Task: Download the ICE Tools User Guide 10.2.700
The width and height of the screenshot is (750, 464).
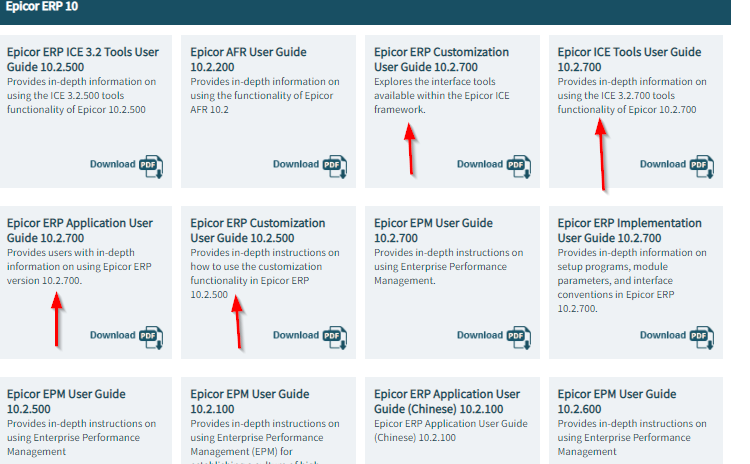Action: click(x=663, y=164)
